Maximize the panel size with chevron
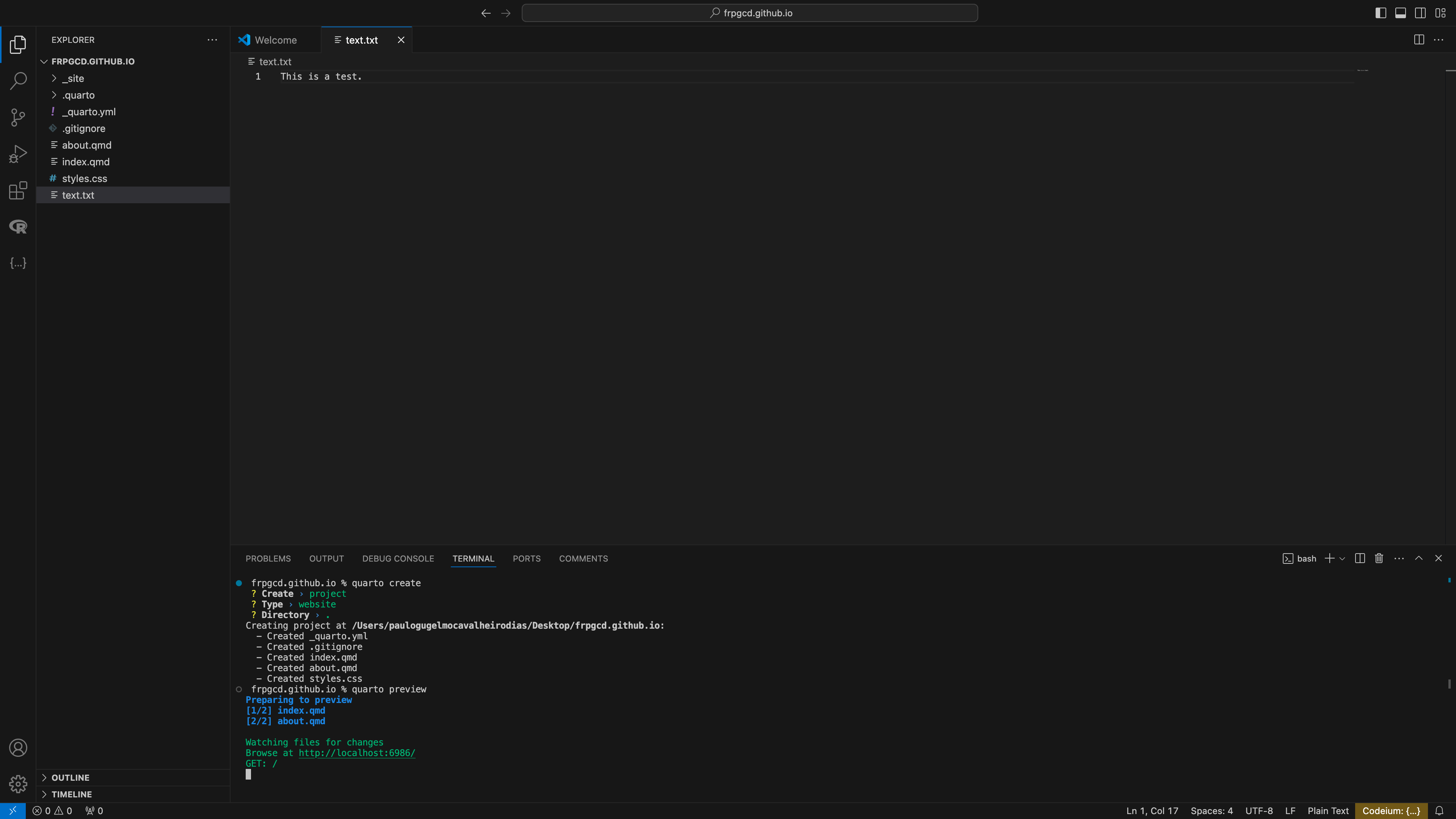This screenshot has width=1456, height=819. tap(1419, 559)
